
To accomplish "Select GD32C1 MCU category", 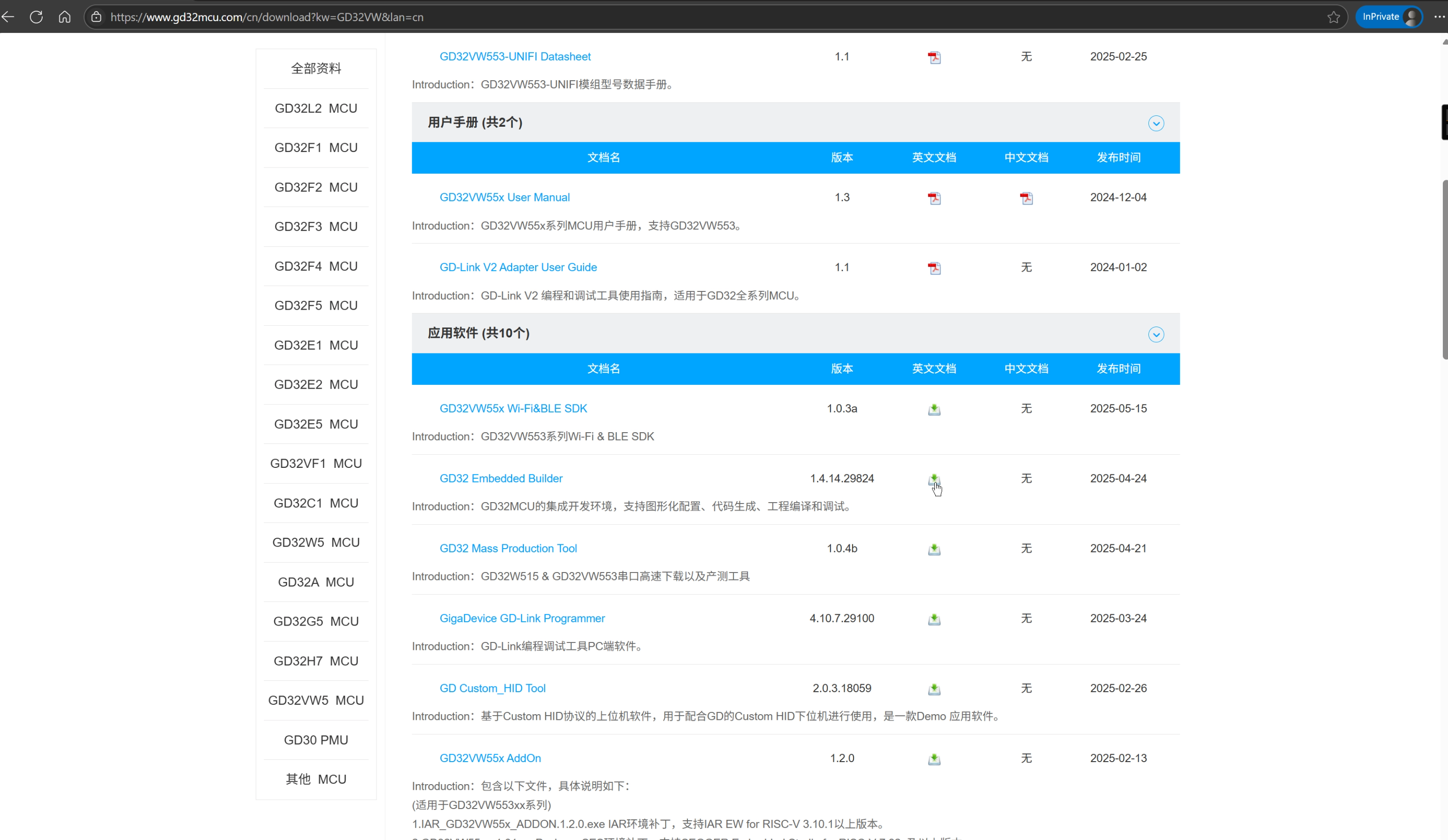I will pyautogui.click(x=316, y=503).
